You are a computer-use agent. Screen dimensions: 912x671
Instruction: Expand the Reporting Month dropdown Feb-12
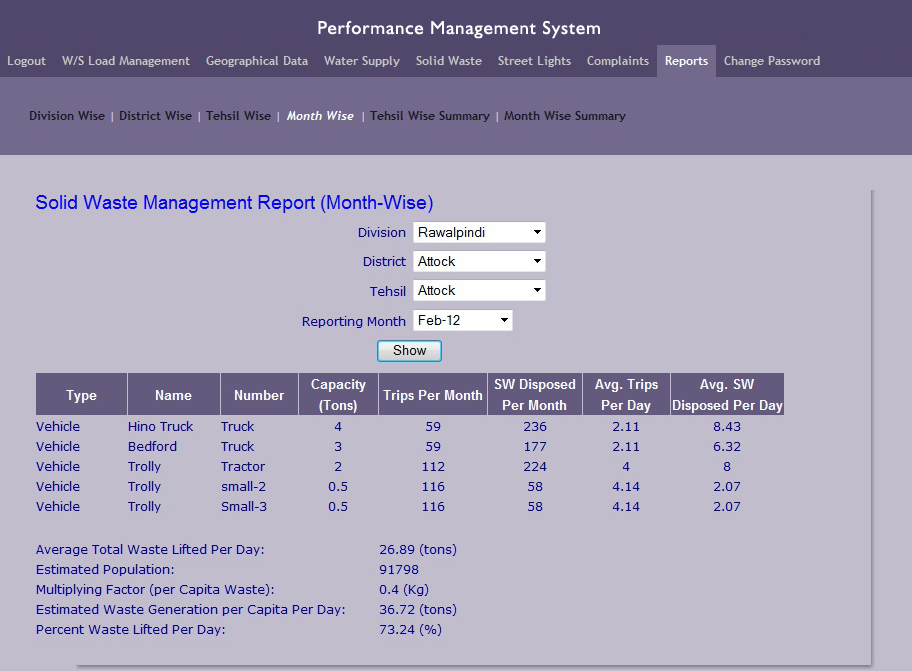(463, 320)
